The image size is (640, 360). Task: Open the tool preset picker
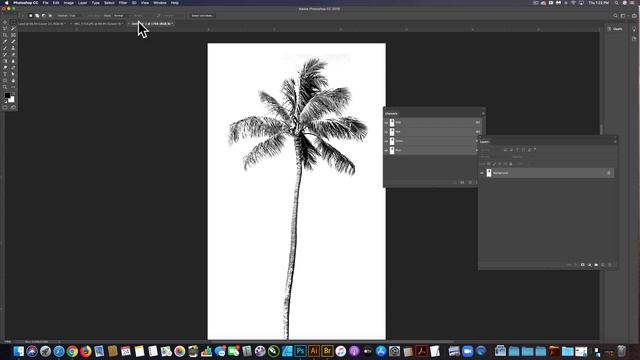pyautogui.click(x=21, y=16)
